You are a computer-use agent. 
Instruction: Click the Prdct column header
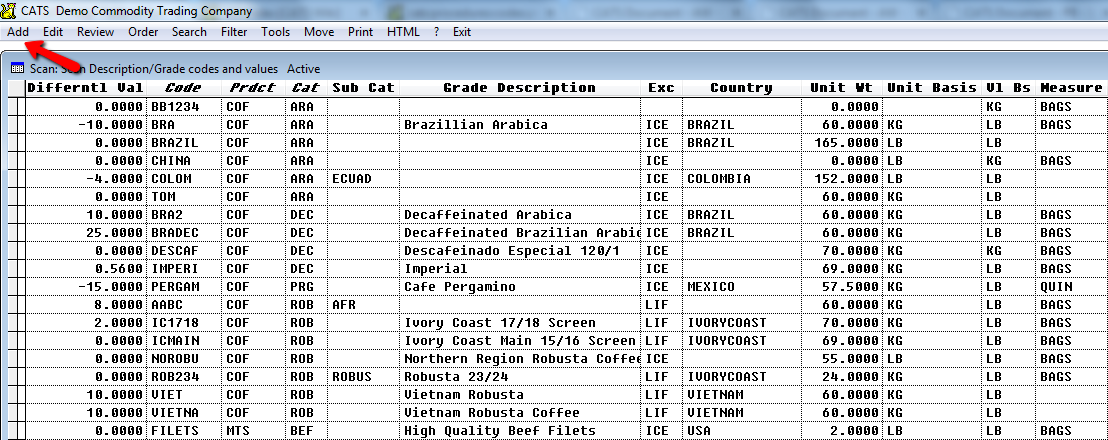pyautogui.click(x=253, y=88)
